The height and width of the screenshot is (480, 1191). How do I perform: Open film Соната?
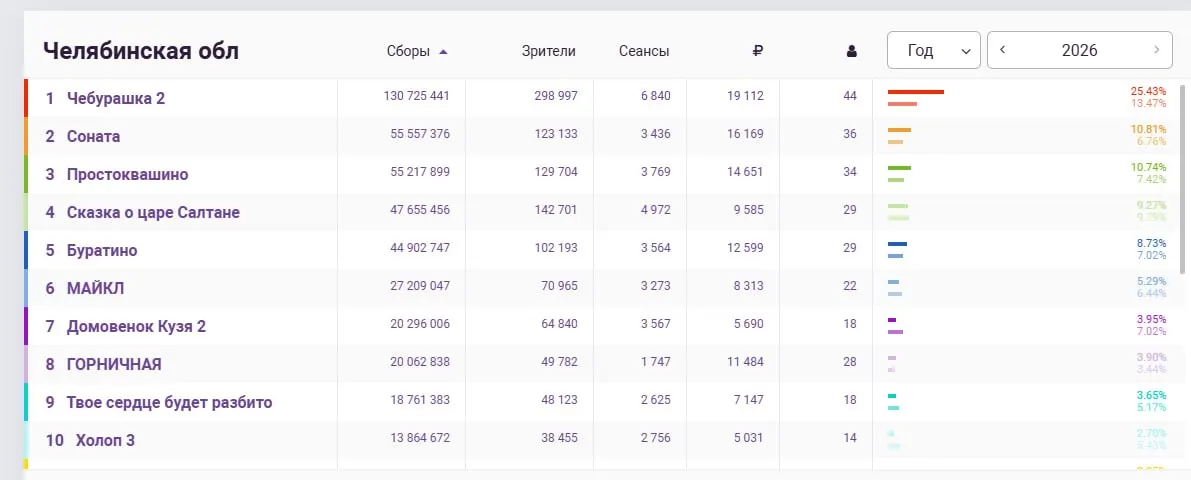(x=93, y=136)
